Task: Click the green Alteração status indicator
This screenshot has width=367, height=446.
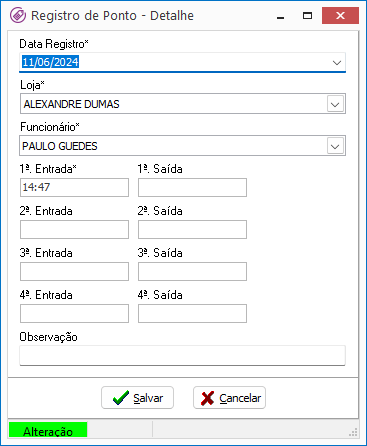Action: [48, 430]
